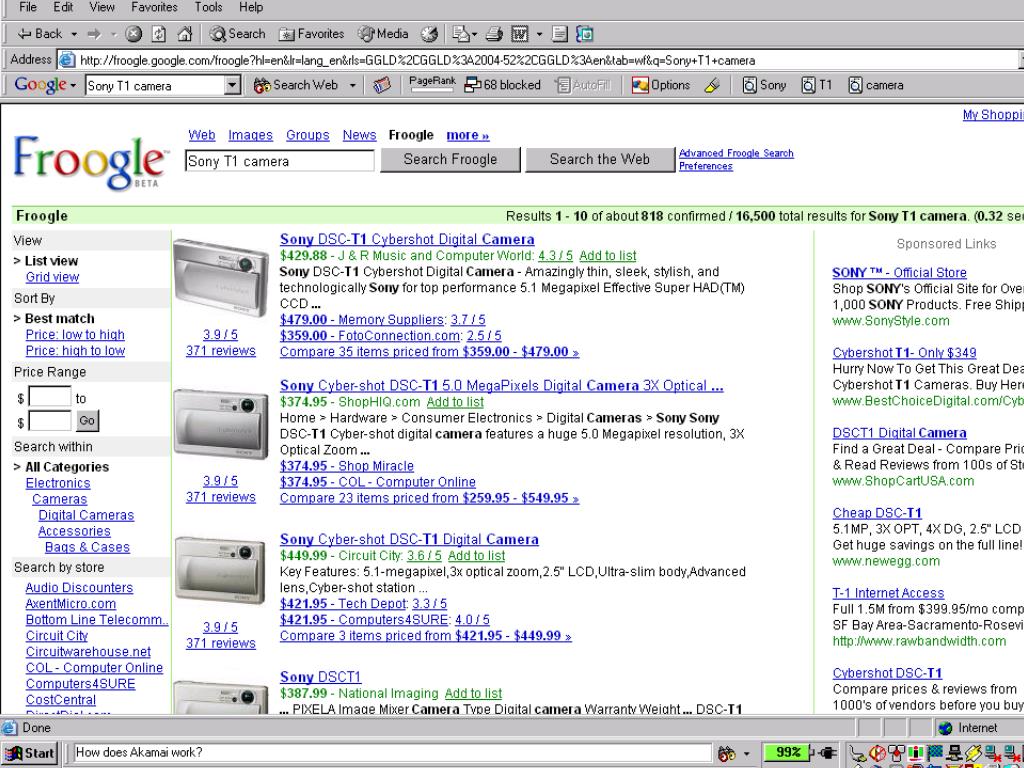Screen dimensions: 1024x768
Task: Open the File menu
Action: (x=27, y=7)
